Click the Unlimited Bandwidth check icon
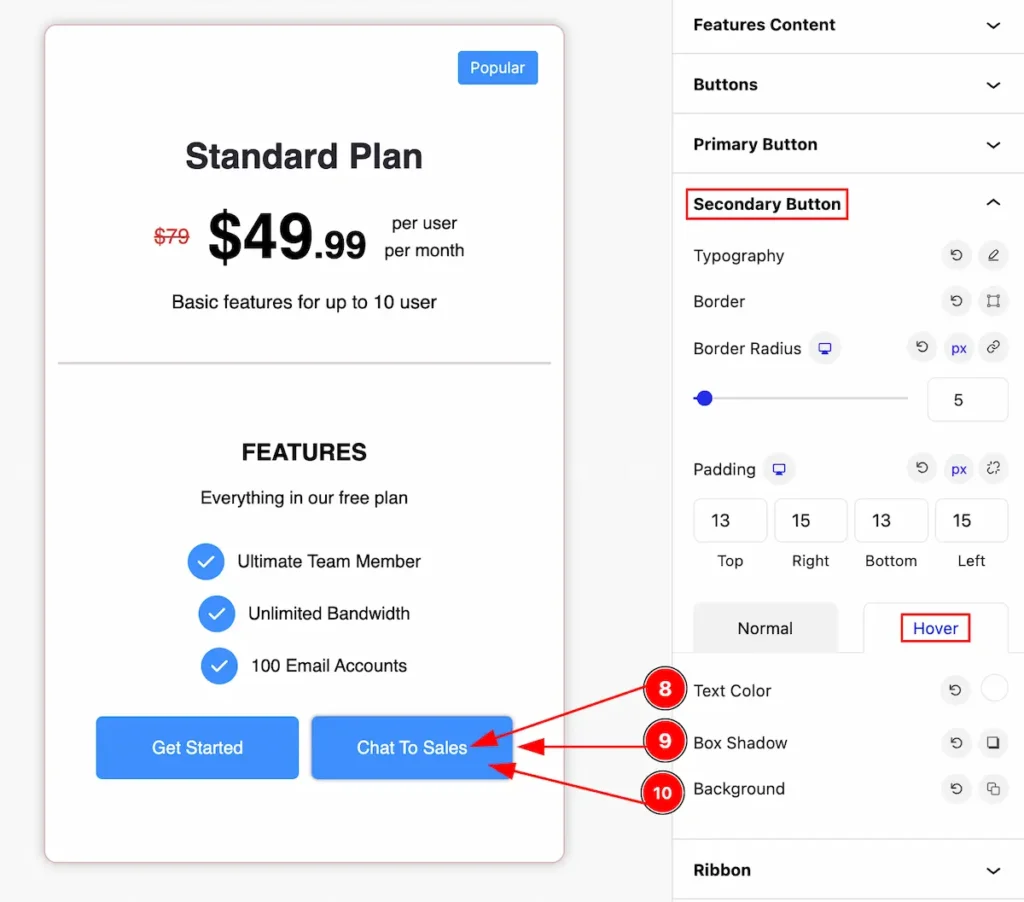This screenshot has height=902, width=1024. [217, 613]
